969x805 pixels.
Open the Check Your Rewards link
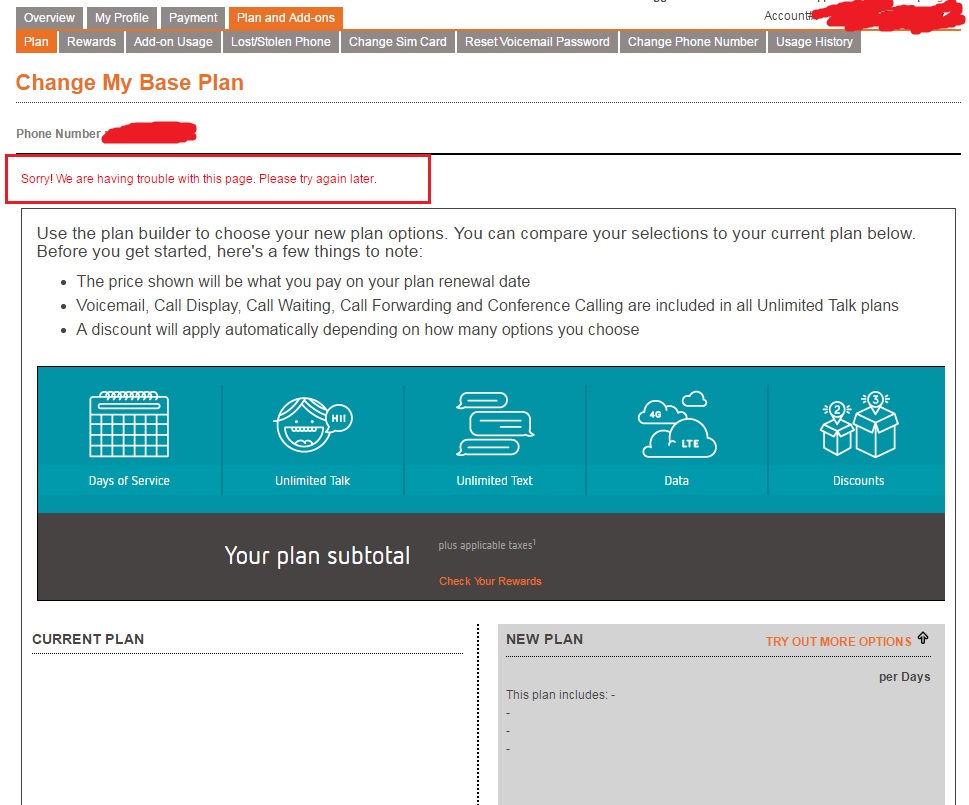pyautogui.click(x=489, y=581)
